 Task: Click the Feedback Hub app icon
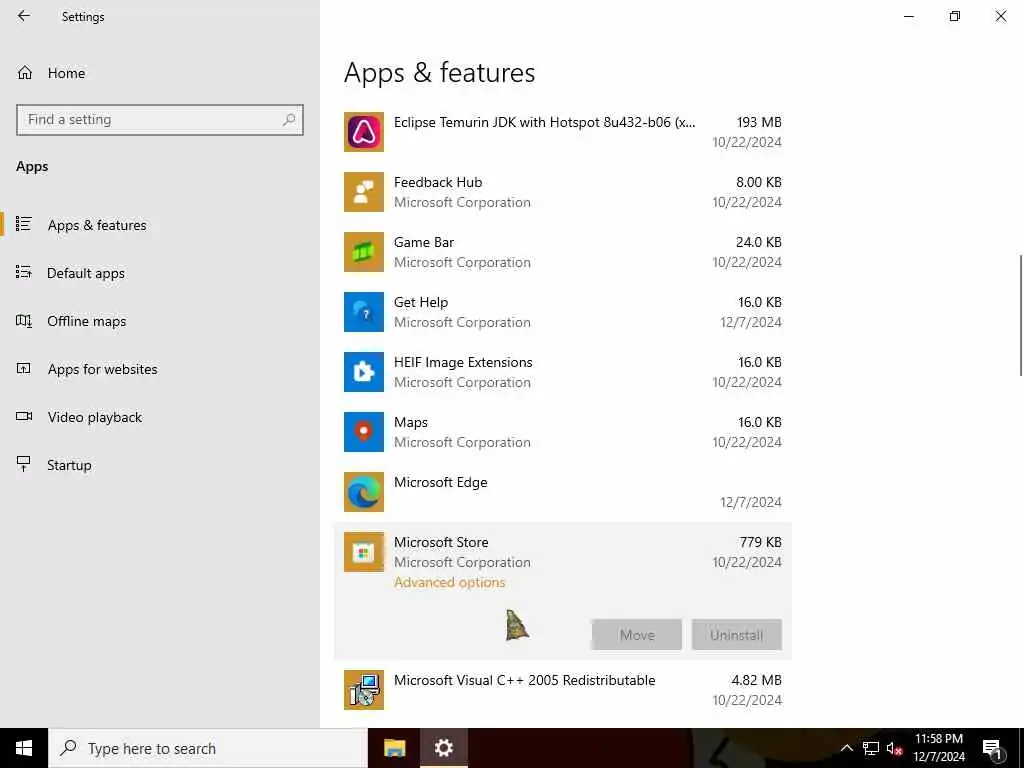364,192
